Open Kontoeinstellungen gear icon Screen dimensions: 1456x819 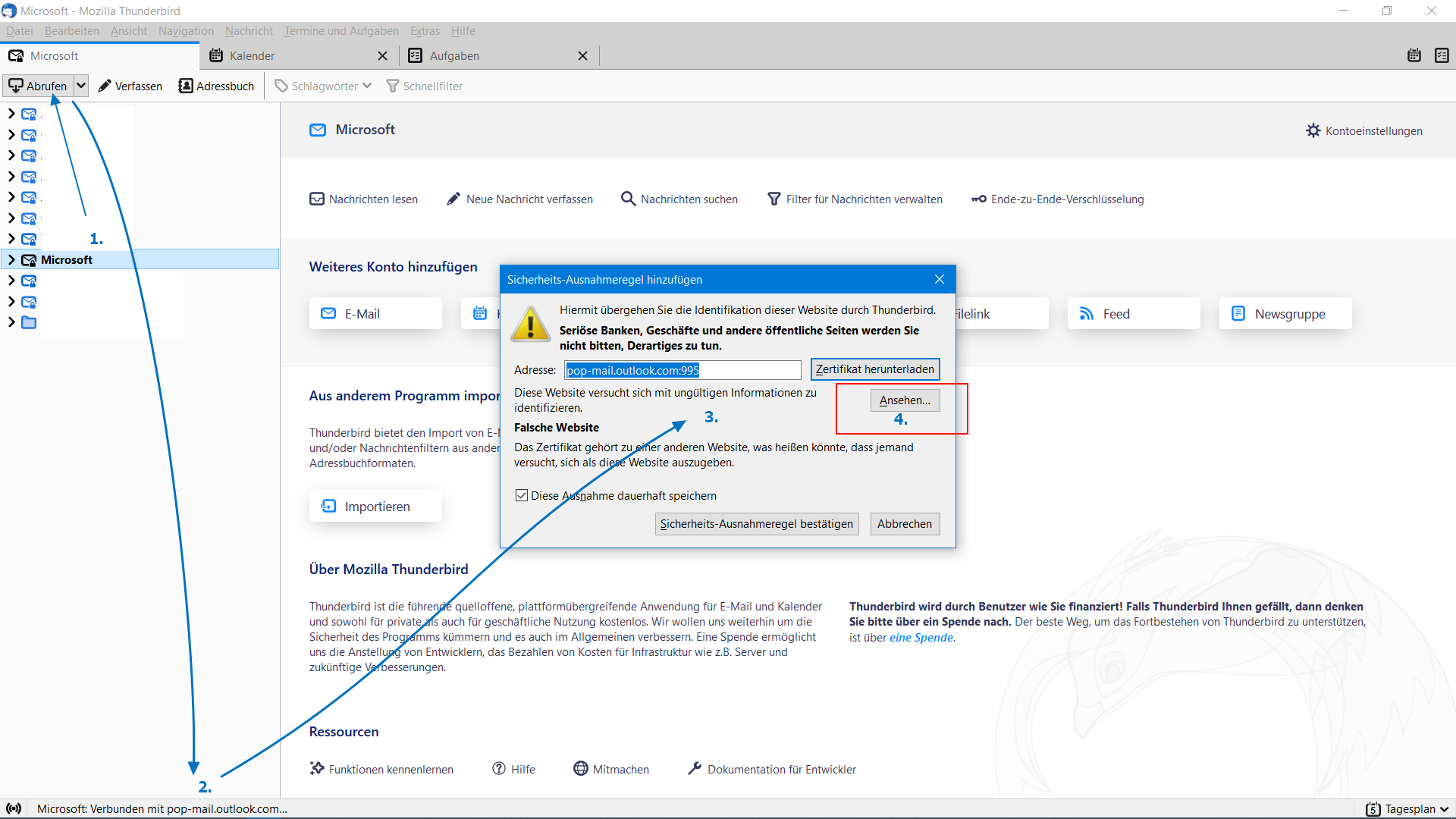1313,130
